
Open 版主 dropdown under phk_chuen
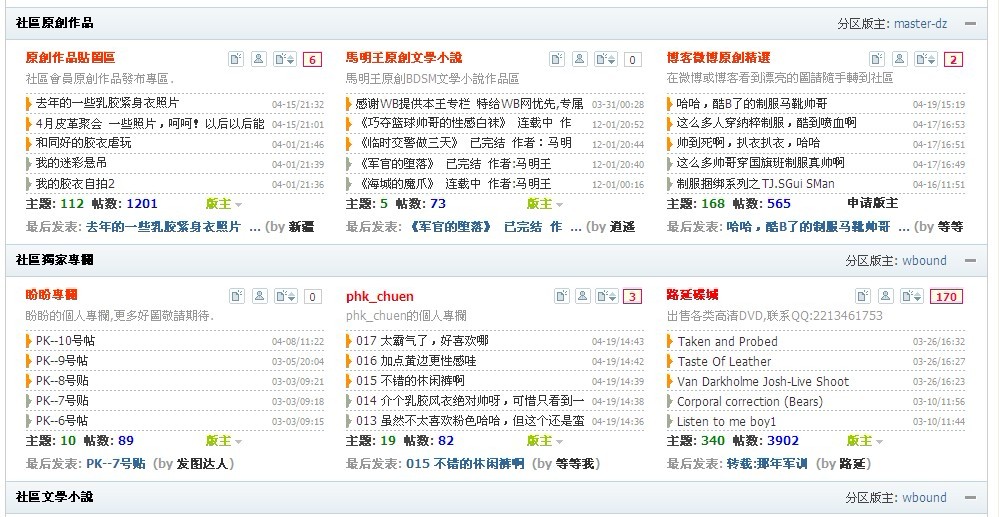point(545,441)
